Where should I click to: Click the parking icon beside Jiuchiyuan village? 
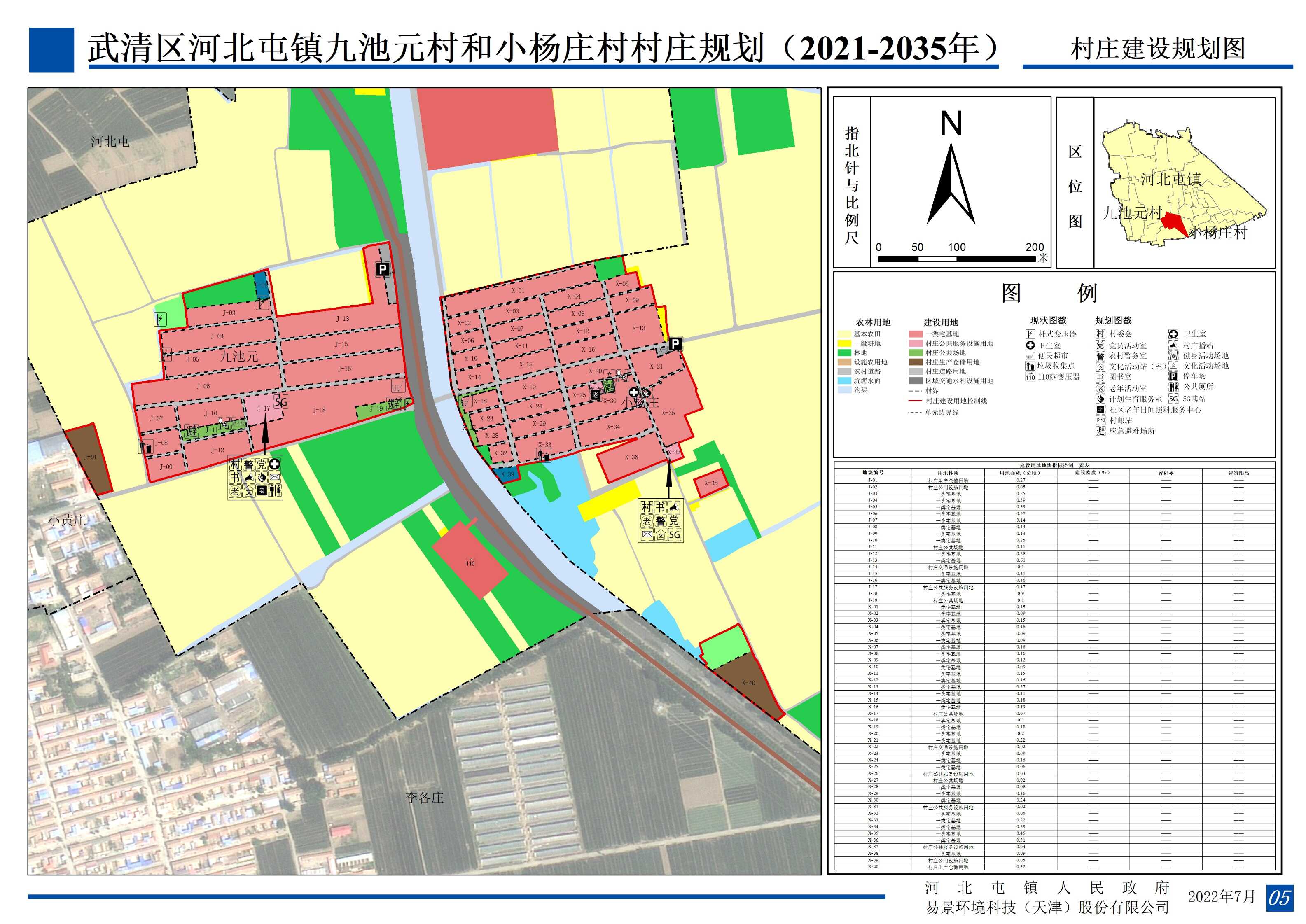click(383, 269)
